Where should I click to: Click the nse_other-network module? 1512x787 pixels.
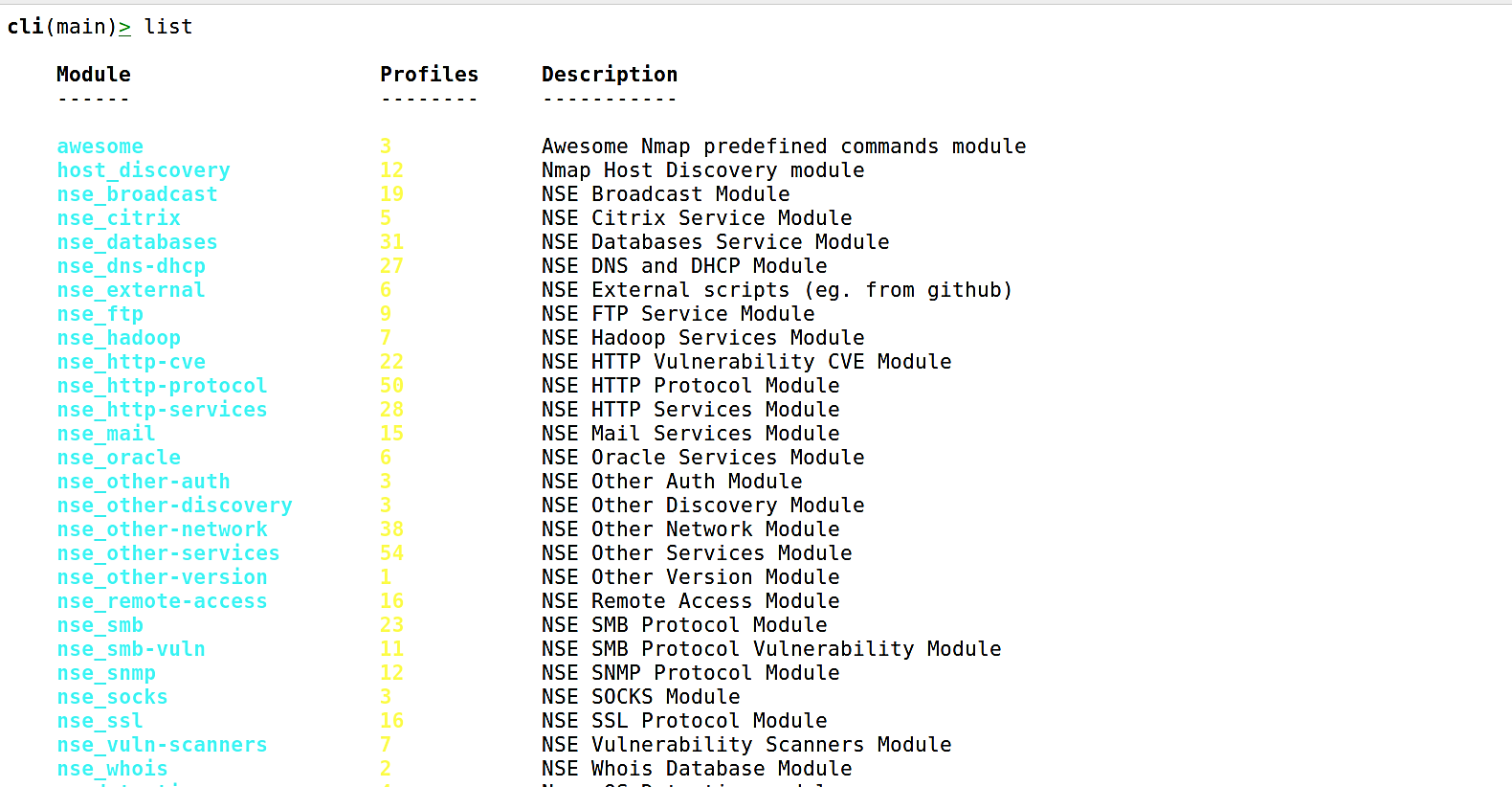pyautogui.click(x=162, y=529)
